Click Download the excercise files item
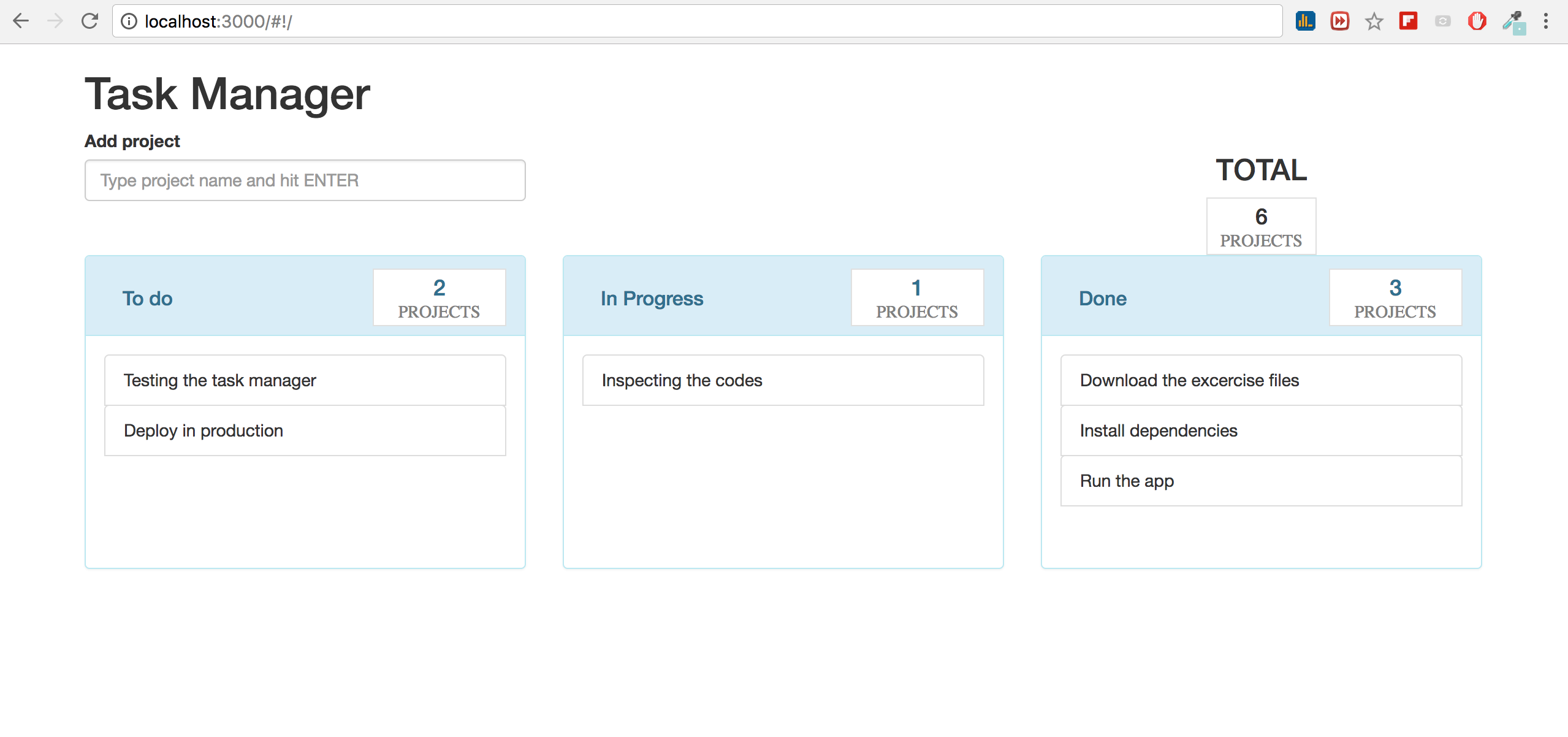 pyautogui.click(x=1260, y=380)
